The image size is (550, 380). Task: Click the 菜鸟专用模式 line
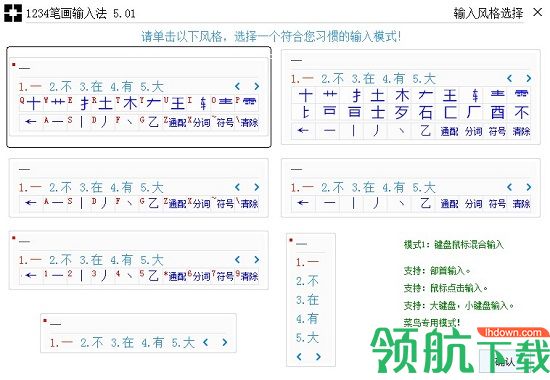[431, 322]
